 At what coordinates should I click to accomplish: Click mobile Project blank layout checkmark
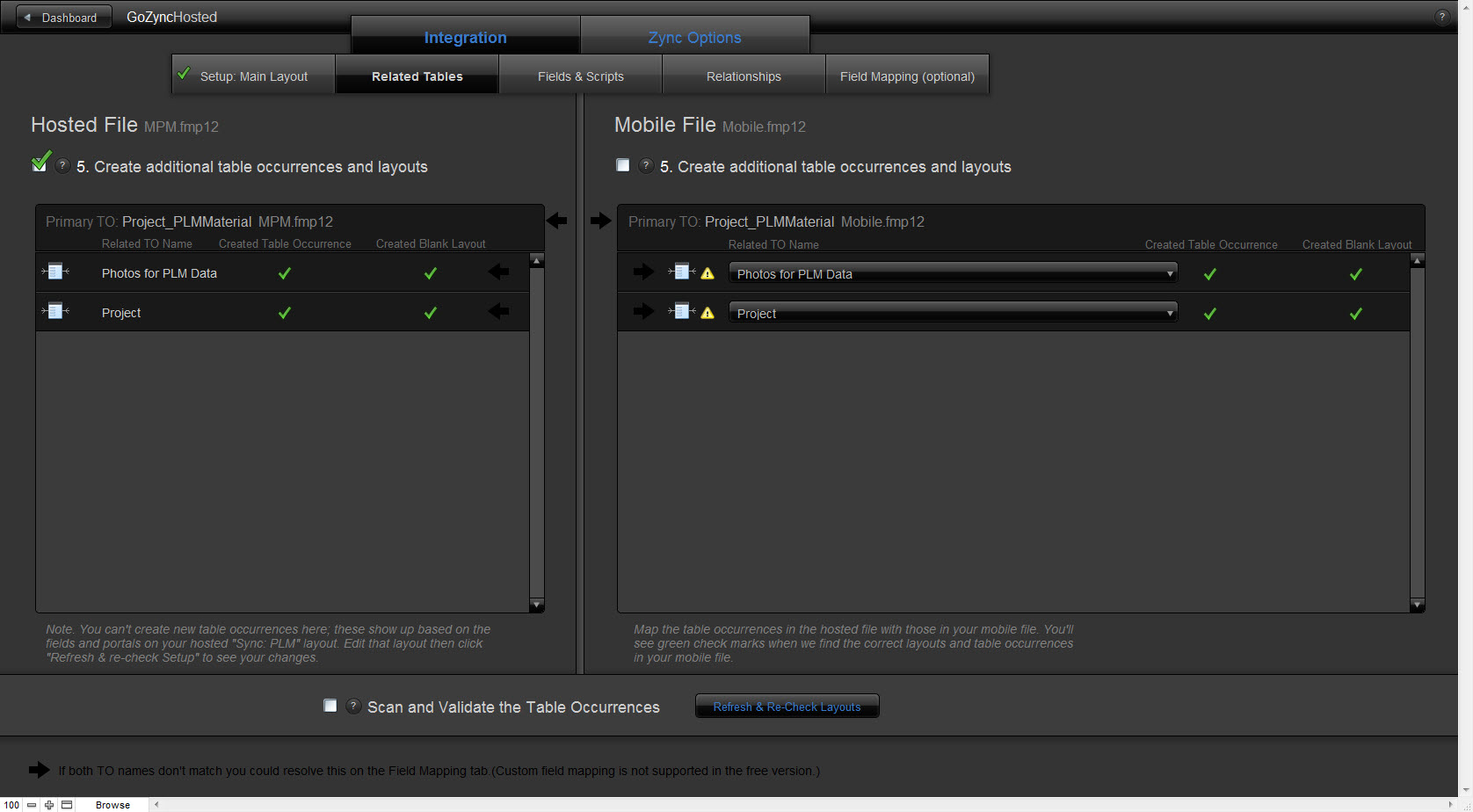coord(1356,314)
